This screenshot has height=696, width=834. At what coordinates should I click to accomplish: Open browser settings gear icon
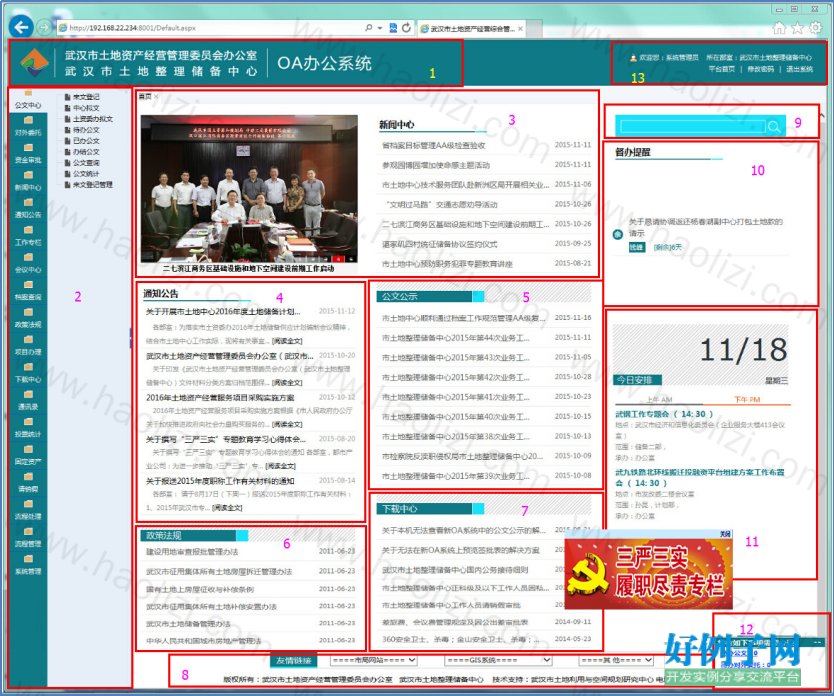(815, 28)
